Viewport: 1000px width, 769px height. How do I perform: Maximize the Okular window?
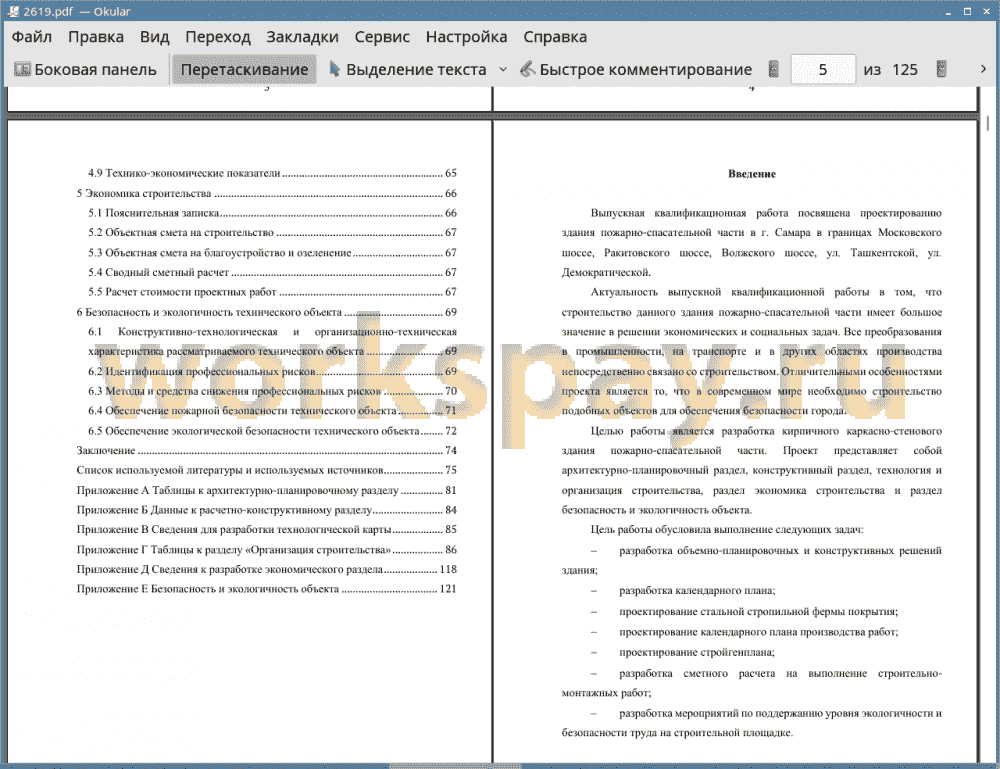(x=967, y=11)
